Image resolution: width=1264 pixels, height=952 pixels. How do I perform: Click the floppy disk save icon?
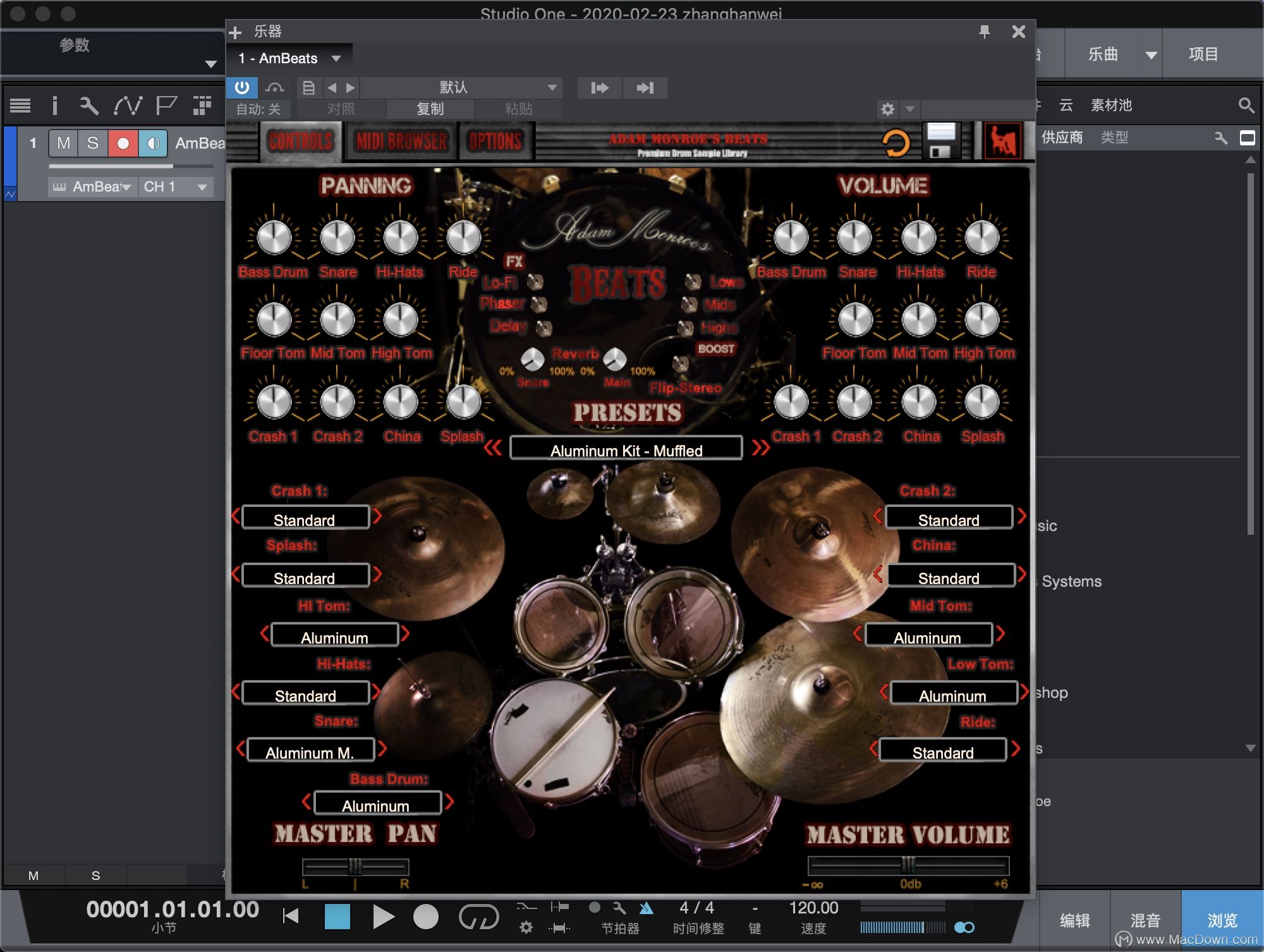tap(941, 141)
